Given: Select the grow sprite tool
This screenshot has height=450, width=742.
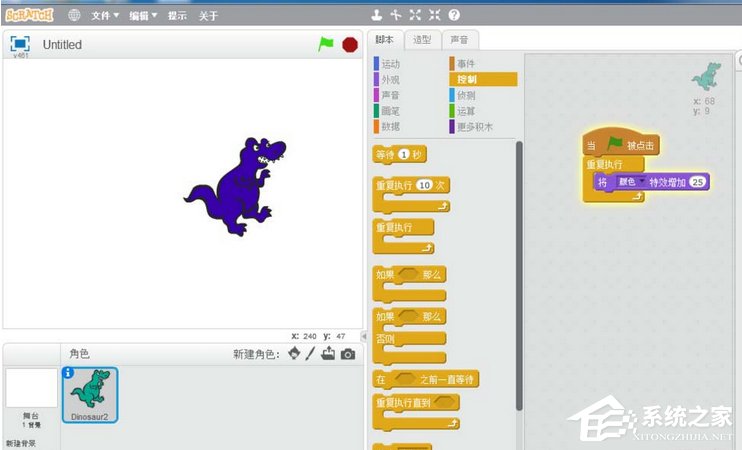Looking at the screenshot, I should click(x=415, y=15).
